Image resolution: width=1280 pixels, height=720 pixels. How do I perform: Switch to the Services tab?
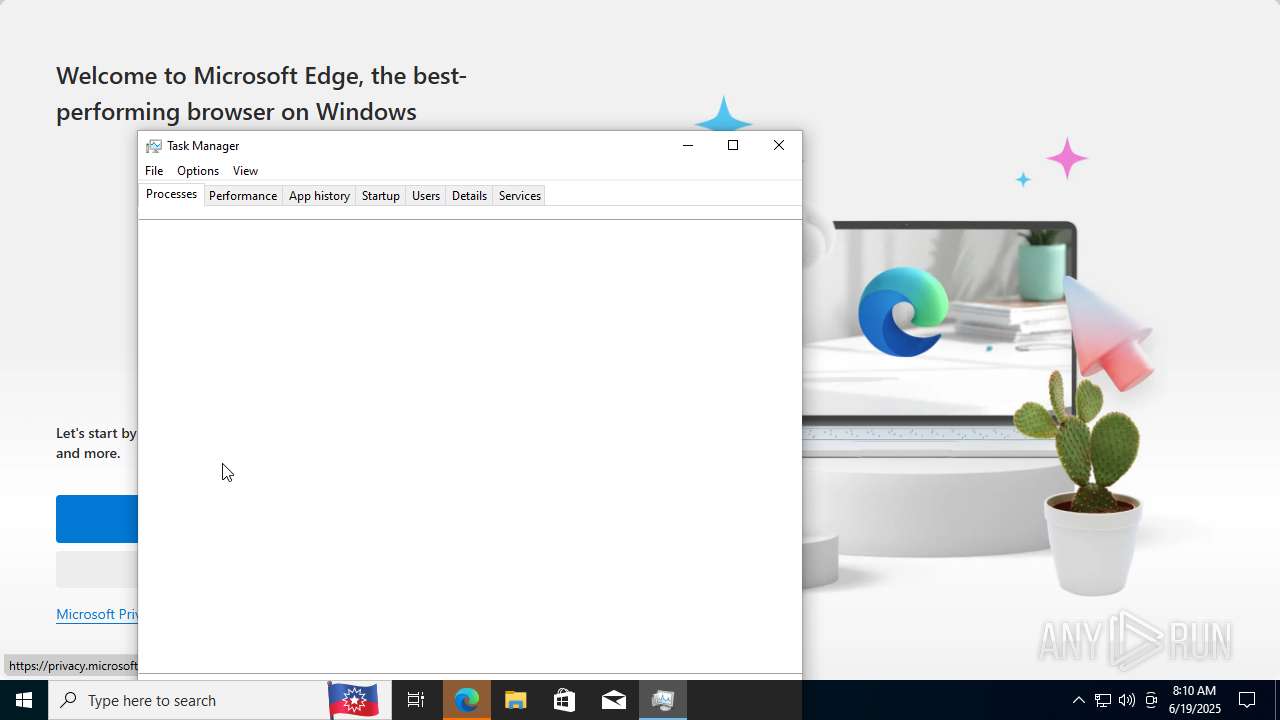520,196
